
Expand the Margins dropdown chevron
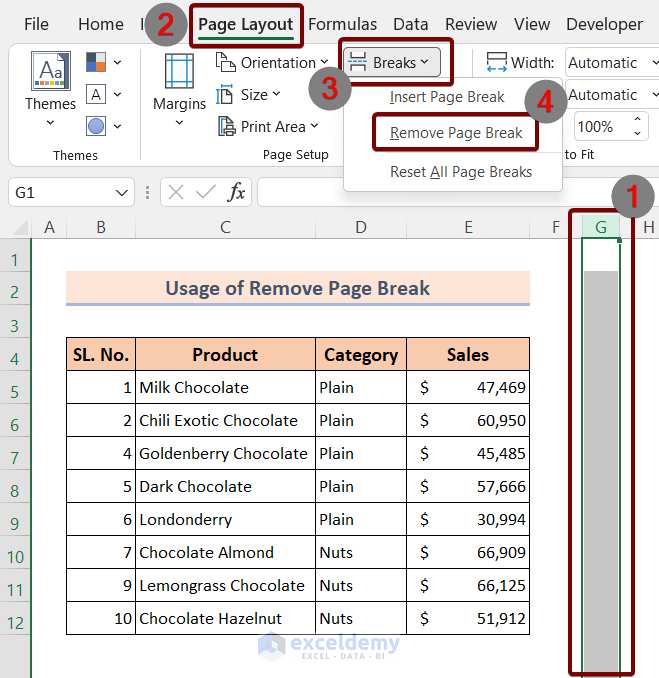179,123
